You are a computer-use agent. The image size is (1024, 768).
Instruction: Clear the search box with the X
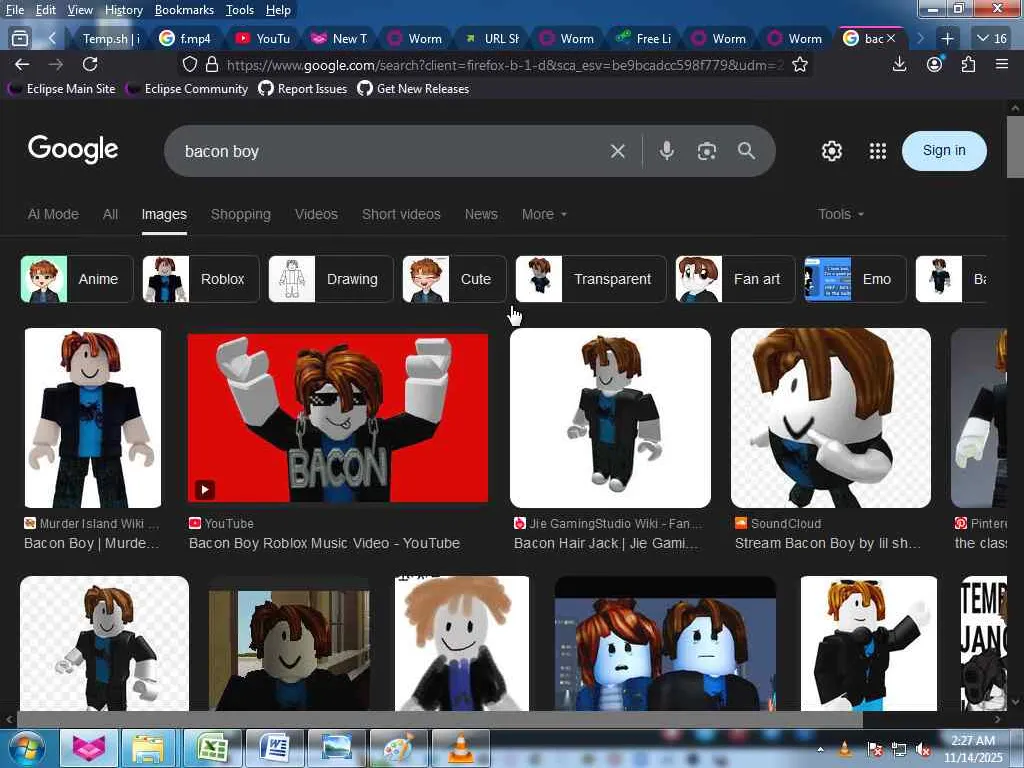click(x=617, y=152)
